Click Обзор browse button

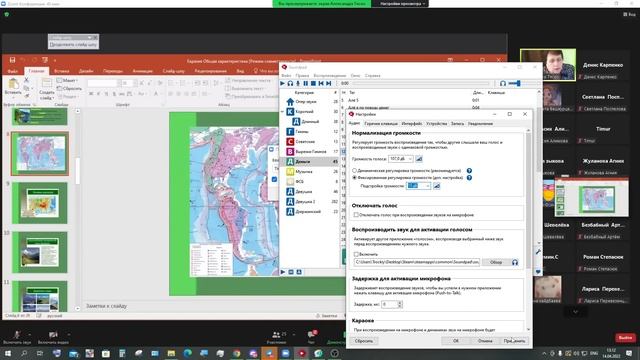[x=496, y=262]
